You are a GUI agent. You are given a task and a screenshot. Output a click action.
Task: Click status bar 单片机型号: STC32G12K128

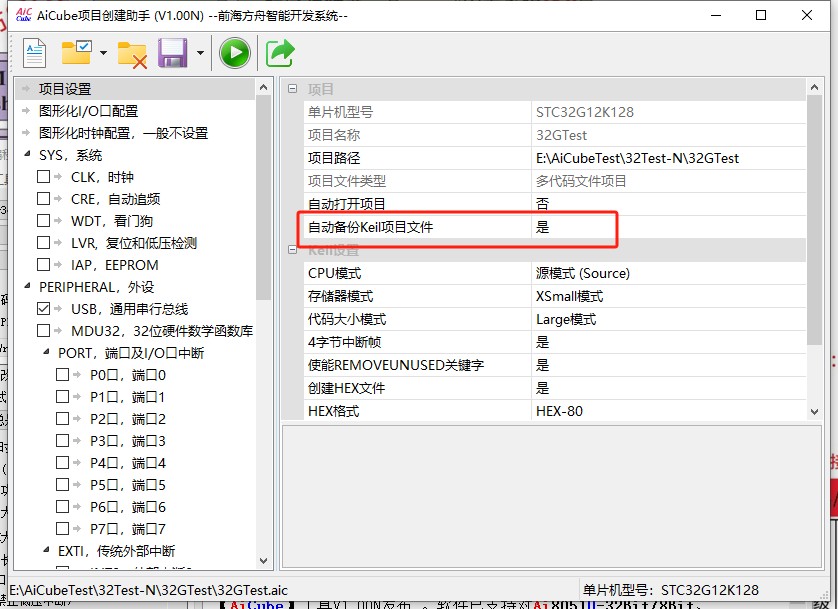[671, 590]
